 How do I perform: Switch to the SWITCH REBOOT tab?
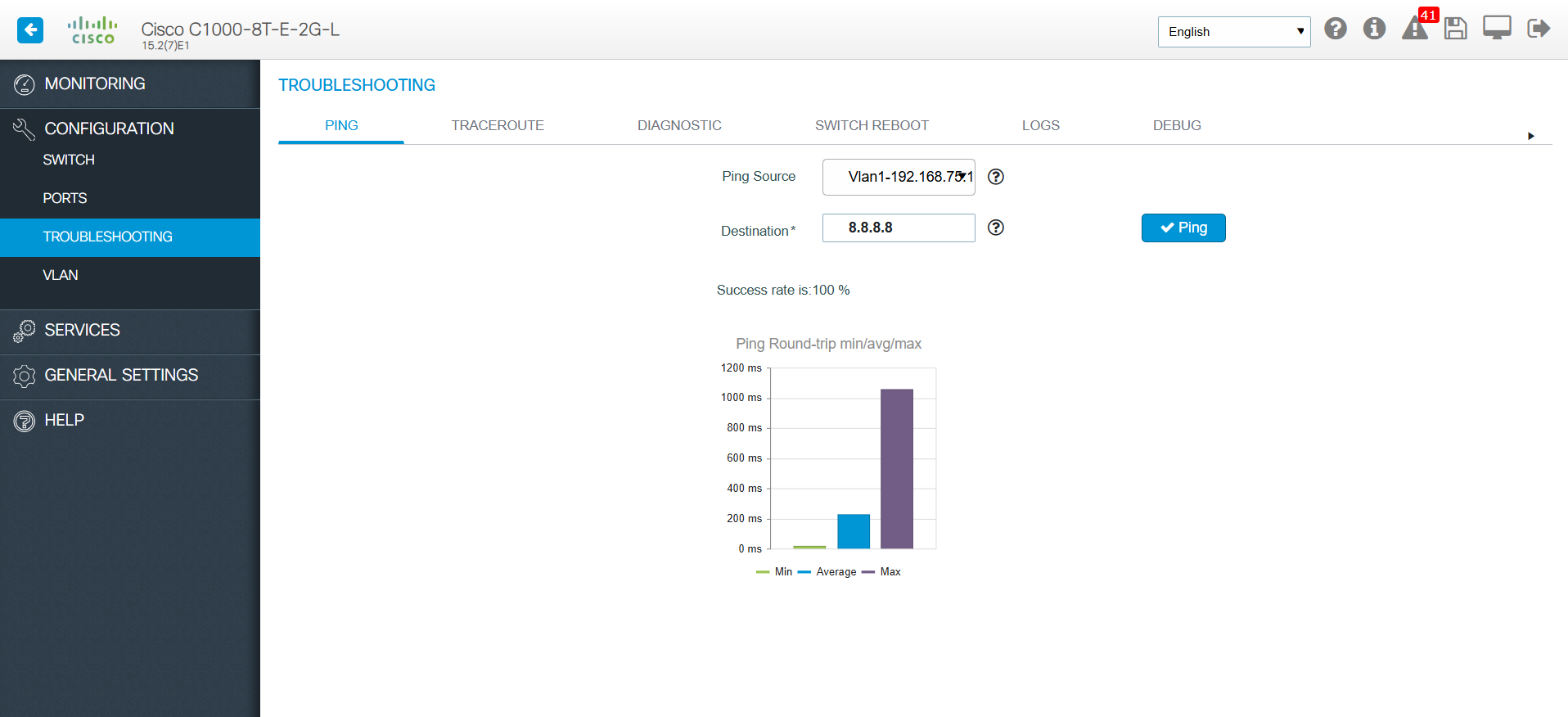click(x=872, y=125)
